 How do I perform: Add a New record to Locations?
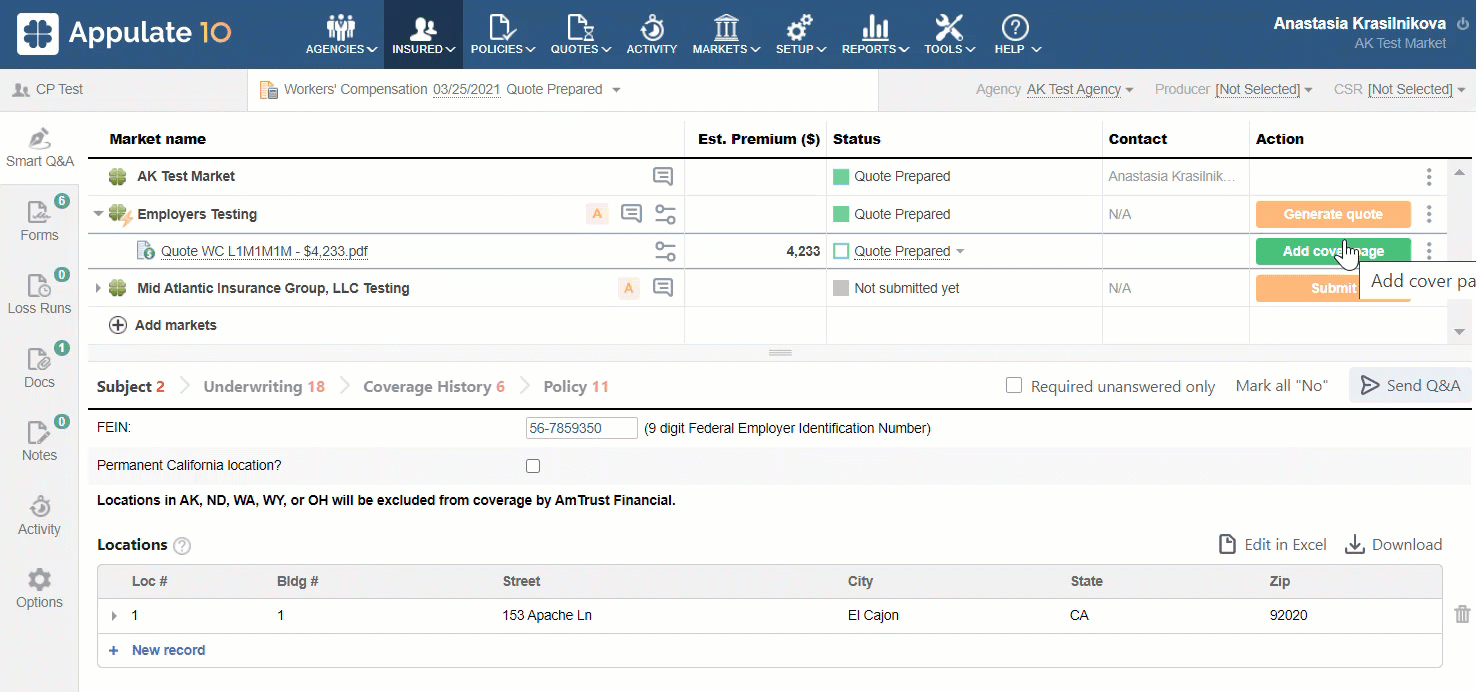[157, 650]
